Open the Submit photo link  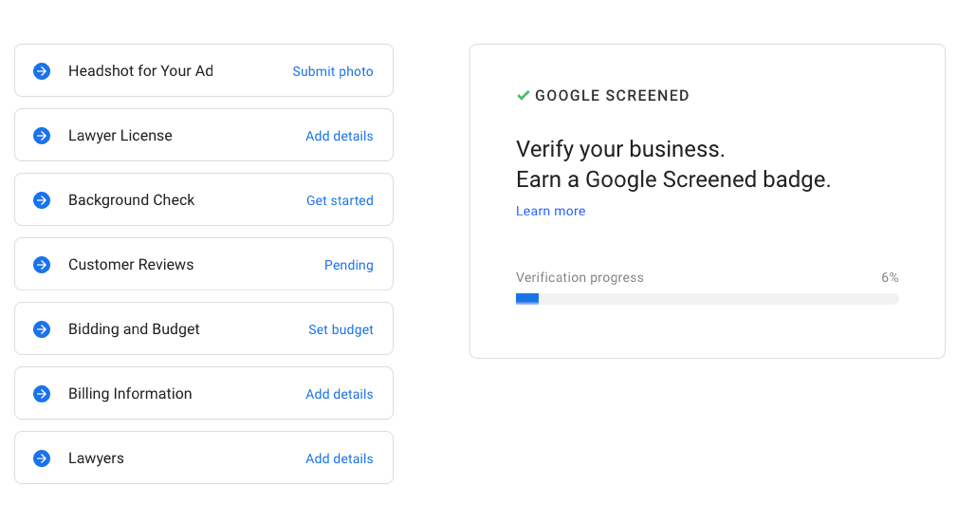tap(333, 71)
